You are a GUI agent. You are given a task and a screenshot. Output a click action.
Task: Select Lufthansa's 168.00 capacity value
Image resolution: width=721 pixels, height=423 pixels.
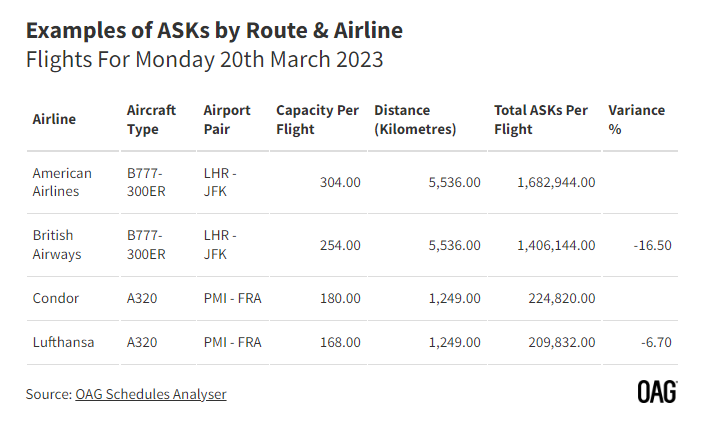340,343
